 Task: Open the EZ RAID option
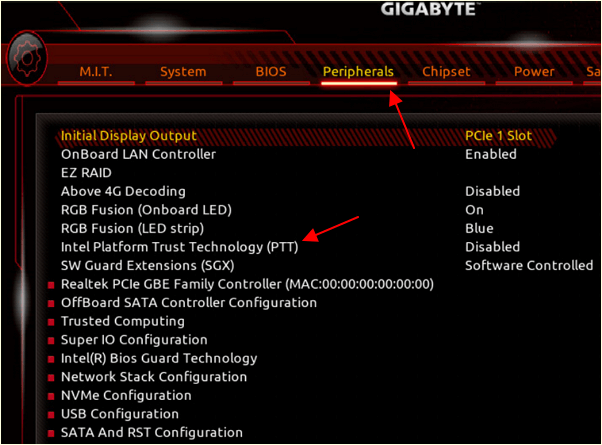86,173
